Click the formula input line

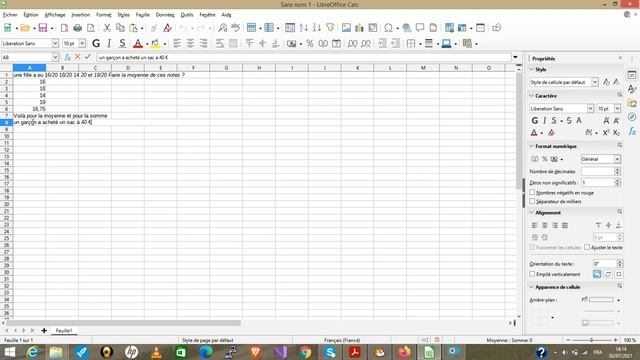304,57
